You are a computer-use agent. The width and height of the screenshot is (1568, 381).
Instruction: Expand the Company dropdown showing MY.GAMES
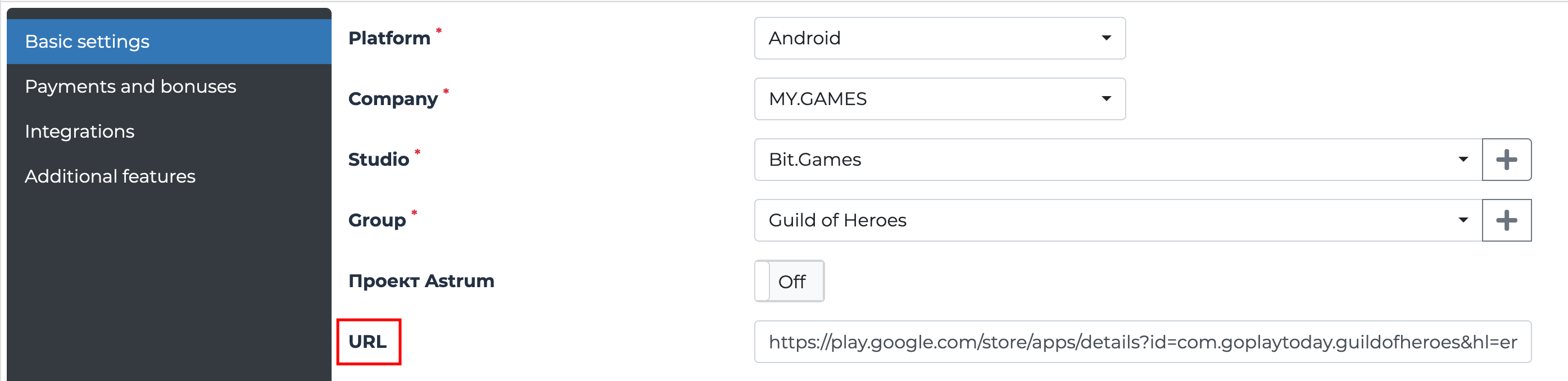[x=939, y=98]
